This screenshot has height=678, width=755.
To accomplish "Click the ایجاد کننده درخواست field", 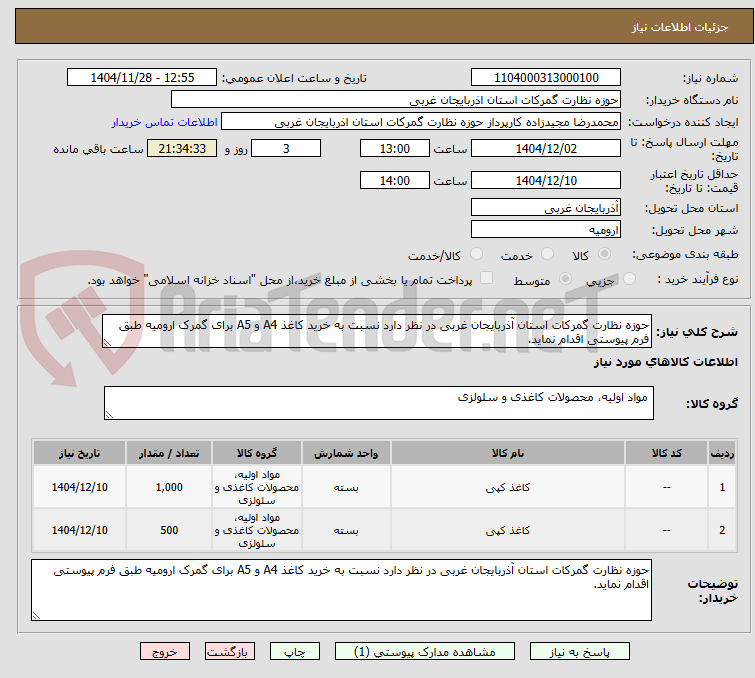I will (x=421, y=122).
